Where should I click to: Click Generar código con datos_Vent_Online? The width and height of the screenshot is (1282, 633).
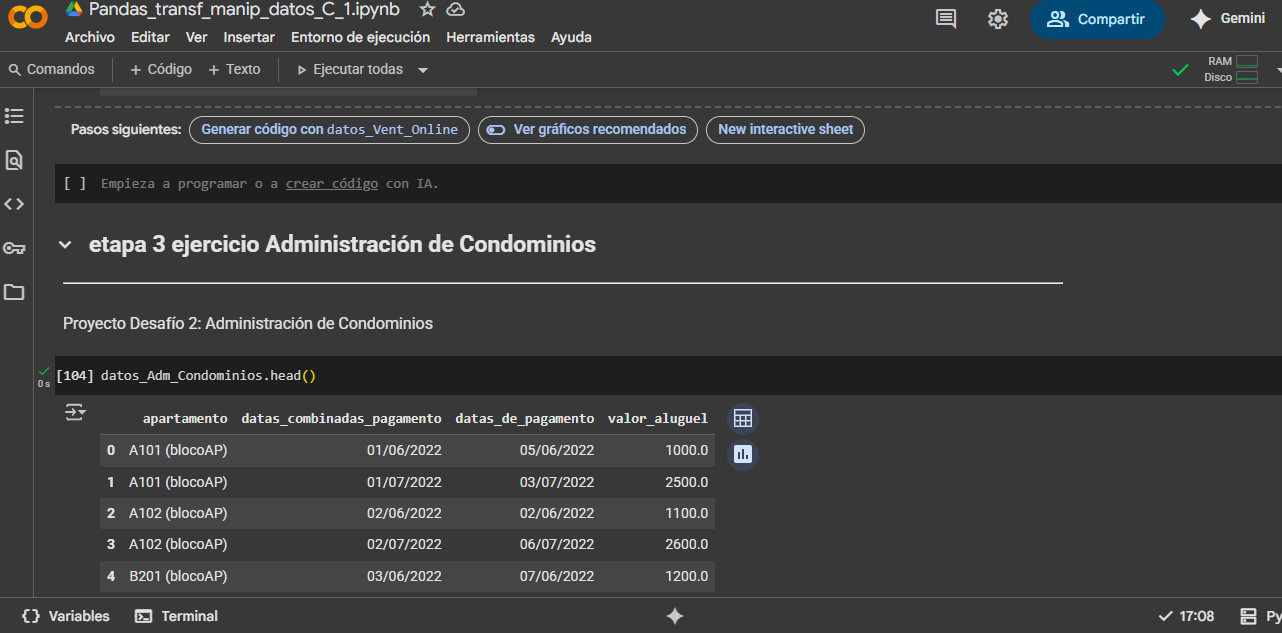pyautogui.click(x=329, y=130)
